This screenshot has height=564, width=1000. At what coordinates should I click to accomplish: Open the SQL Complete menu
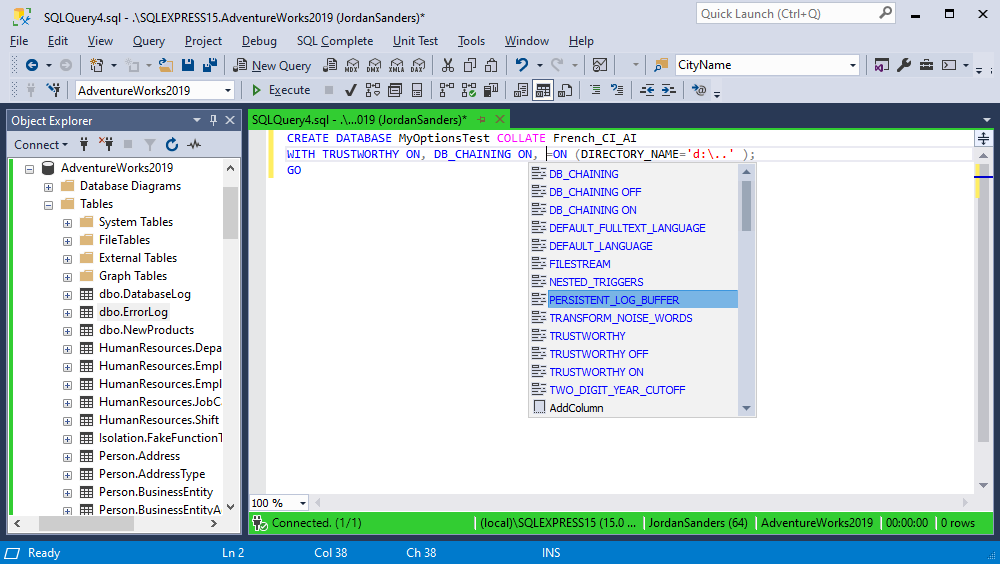coord(335,41)
